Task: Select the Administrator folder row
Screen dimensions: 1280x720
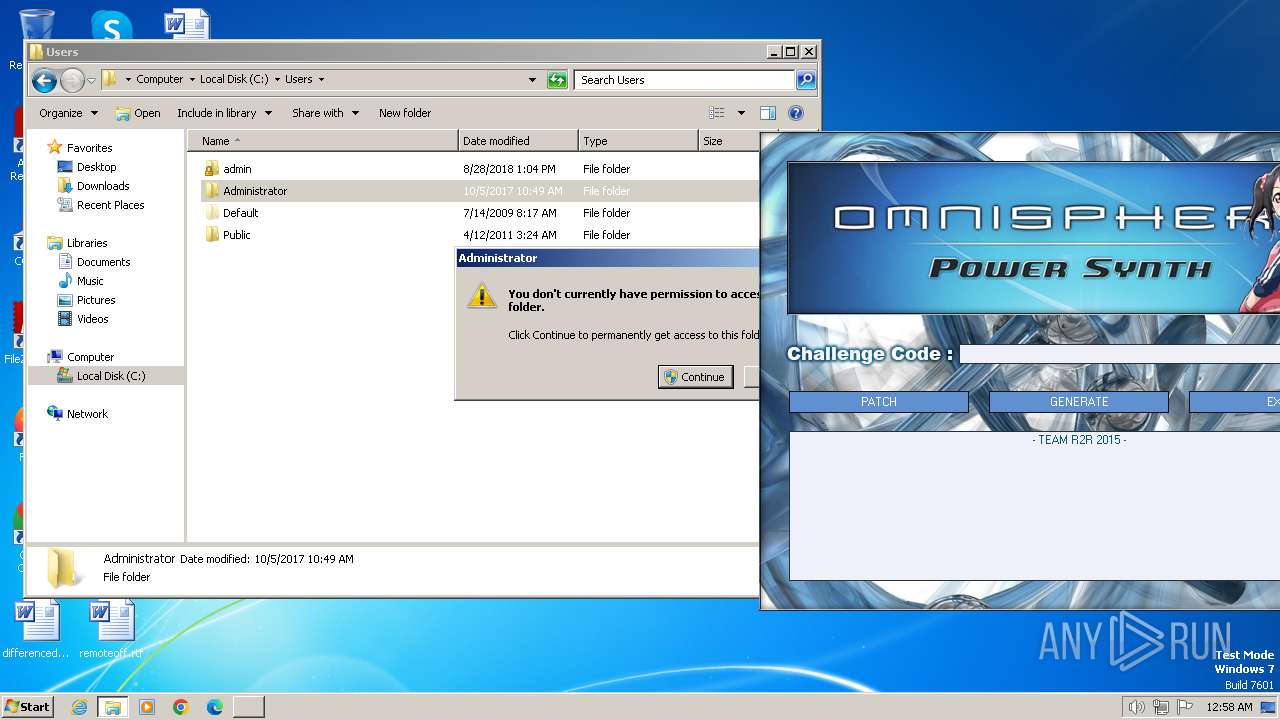Action: tap(480, 191)
